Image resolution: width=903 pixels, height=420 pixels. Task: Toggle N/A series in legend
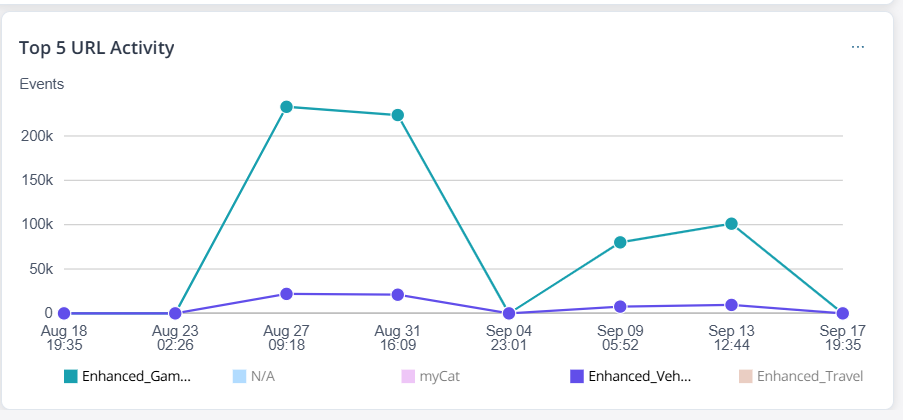pyautogui.click(x=262, y=377)
